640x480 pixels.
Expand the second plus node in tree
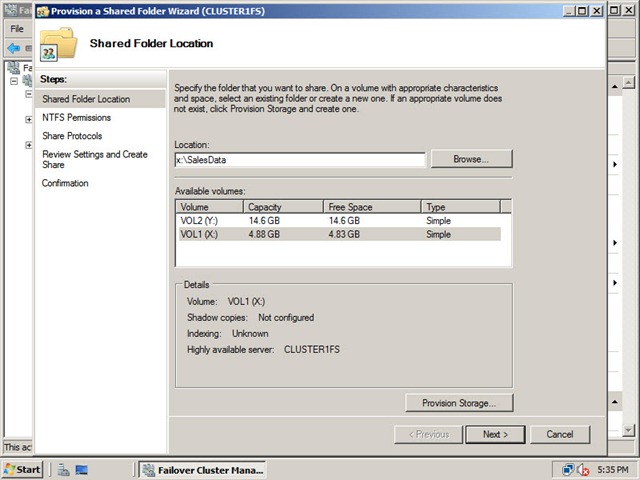(29, 145)
